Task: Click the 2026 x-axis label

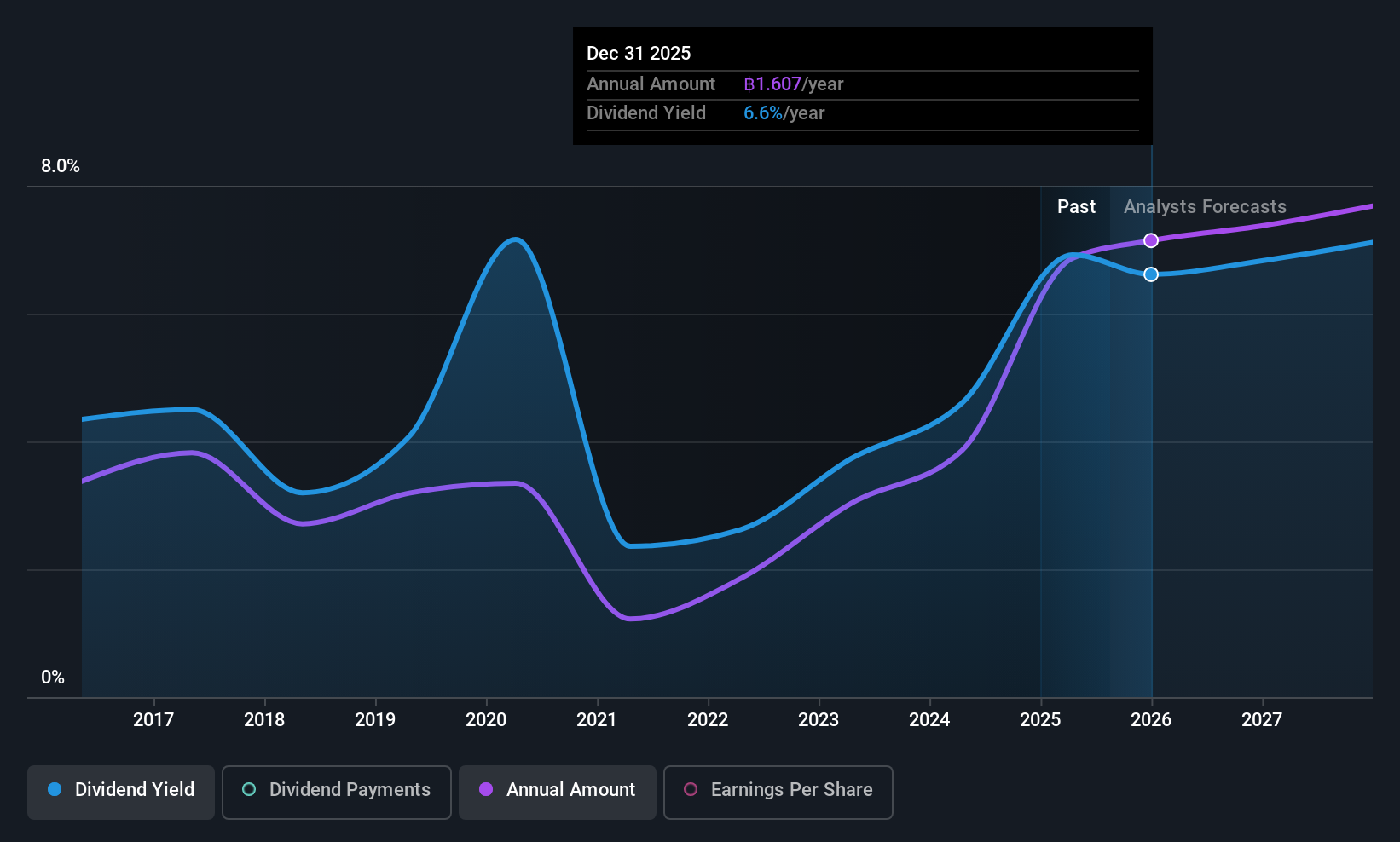Action: coord(1151,719)
